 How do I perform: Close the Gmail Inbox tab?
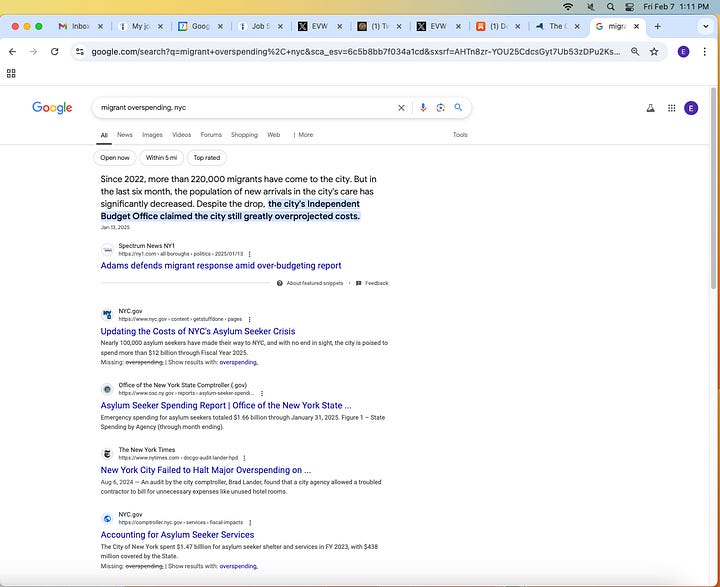(100, 26)
